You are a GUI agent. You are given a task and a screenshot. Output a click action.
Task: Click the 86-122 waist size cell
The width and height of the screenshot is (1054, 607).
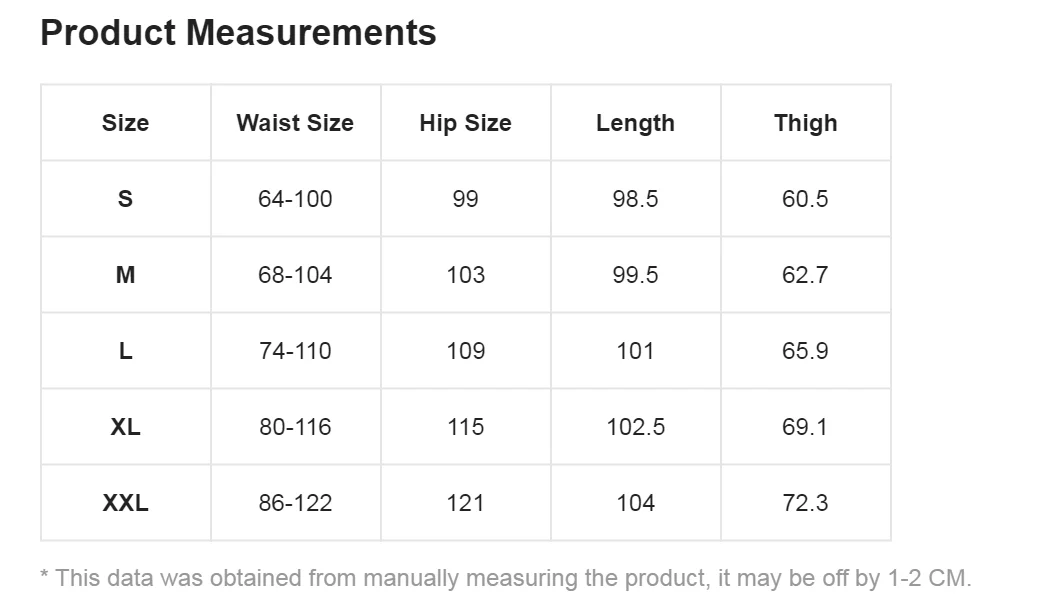tap(295, 503)
